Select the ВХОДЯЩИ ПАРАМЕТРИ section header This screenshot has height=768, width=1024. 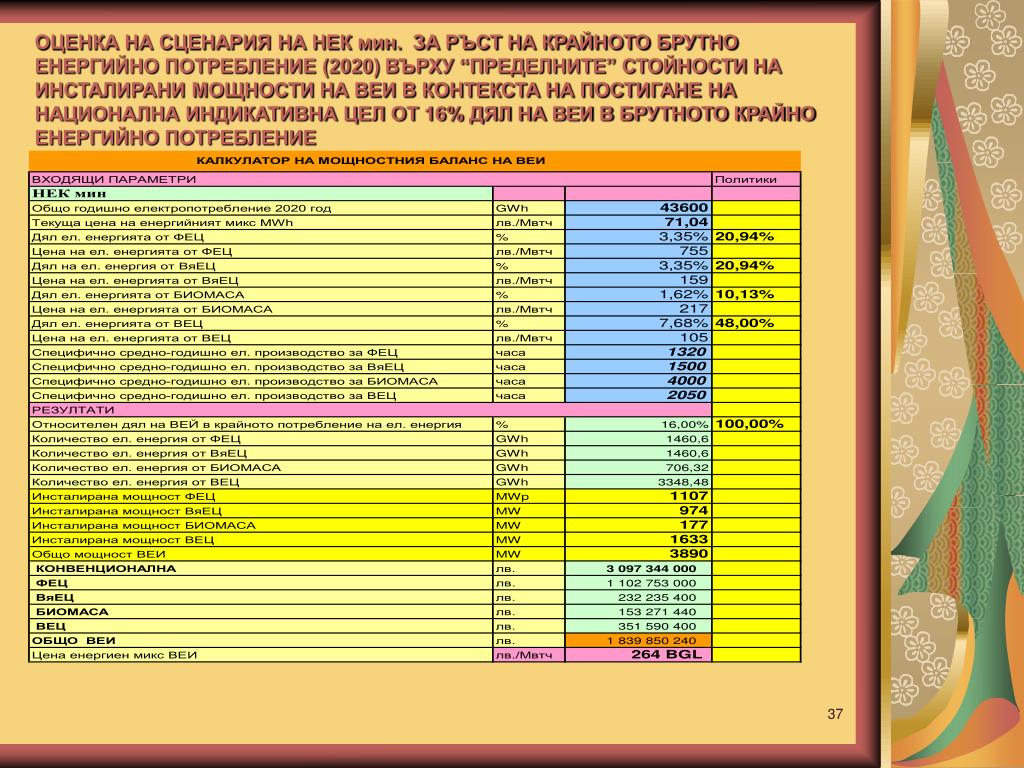coord(370,179)
